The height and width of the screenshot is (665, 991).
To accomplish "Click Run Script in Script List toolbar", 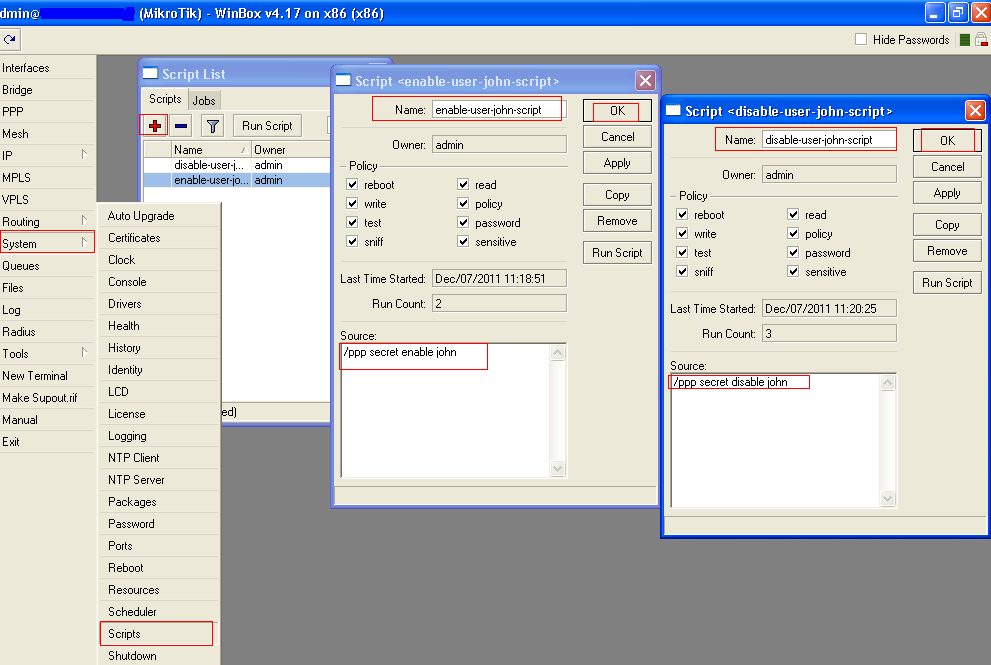I will [267, 126].
